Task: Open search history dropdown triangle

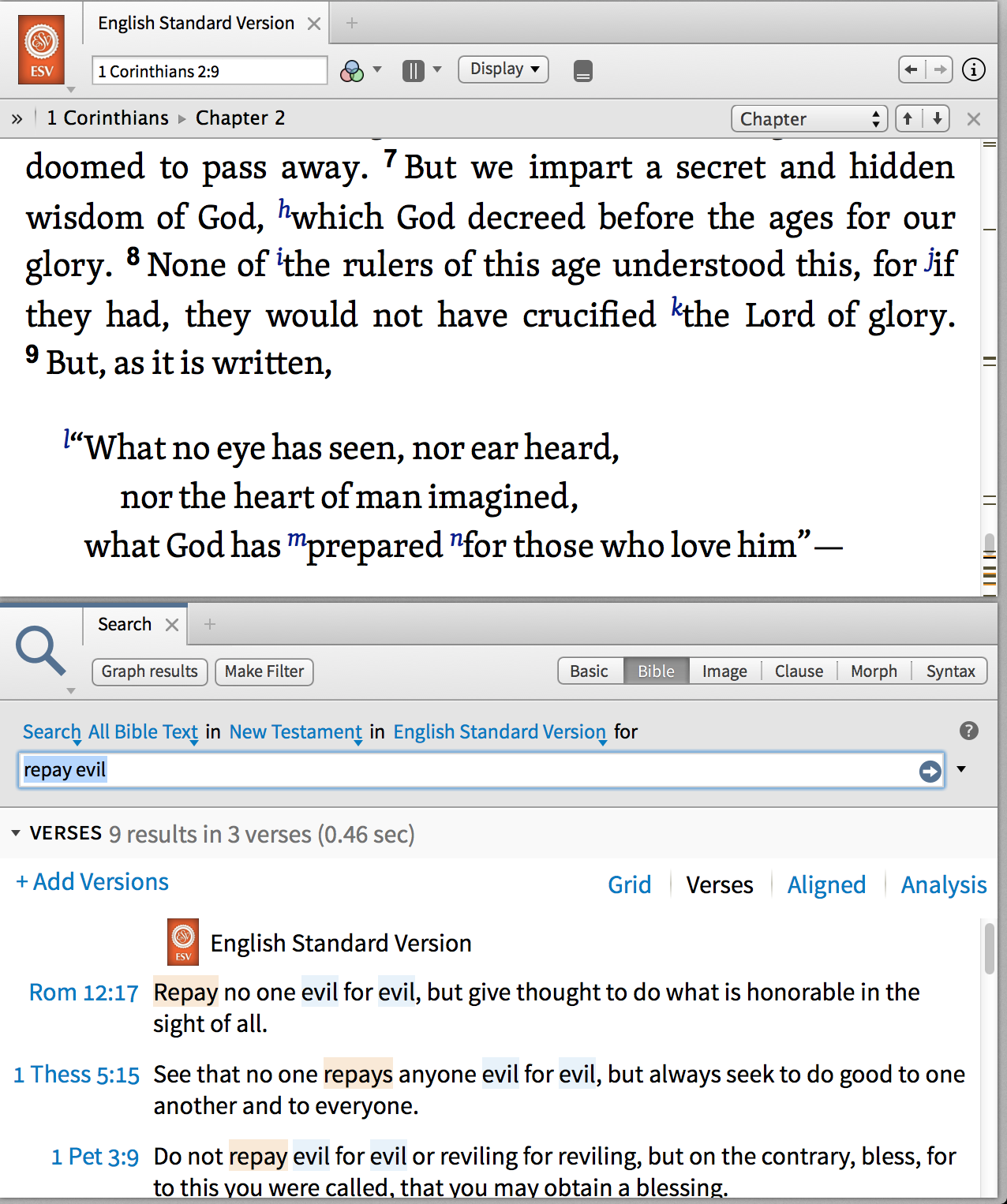Action: click(x=961, y=769)
